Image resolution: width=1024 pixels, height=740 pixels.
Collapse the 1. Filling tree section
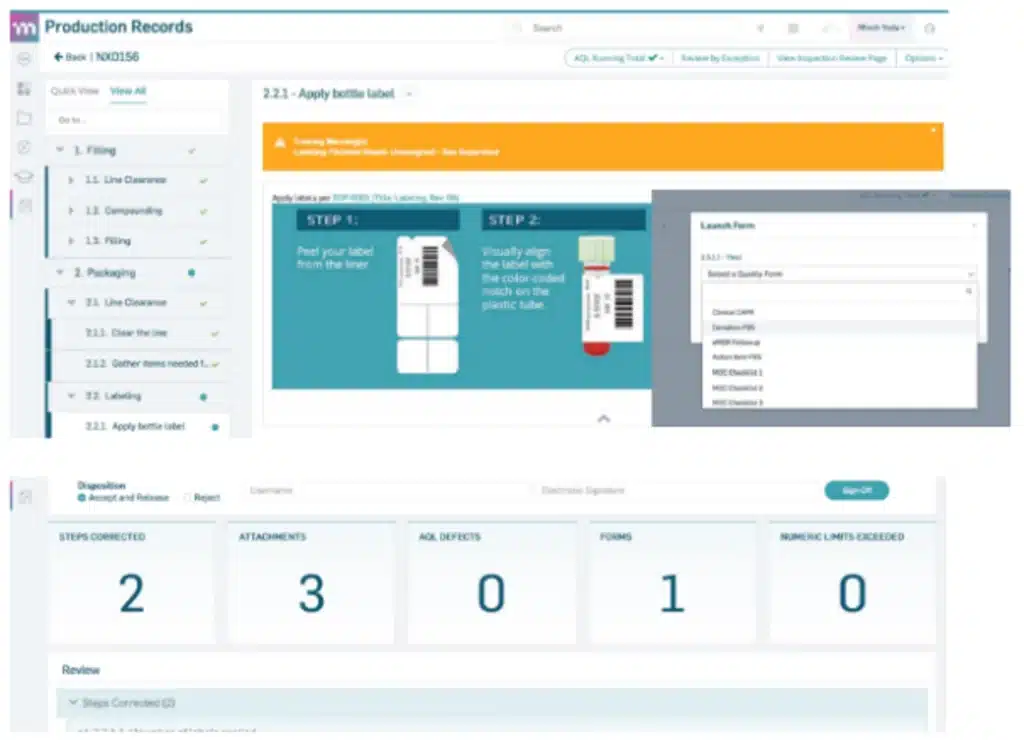coord(59,150)
